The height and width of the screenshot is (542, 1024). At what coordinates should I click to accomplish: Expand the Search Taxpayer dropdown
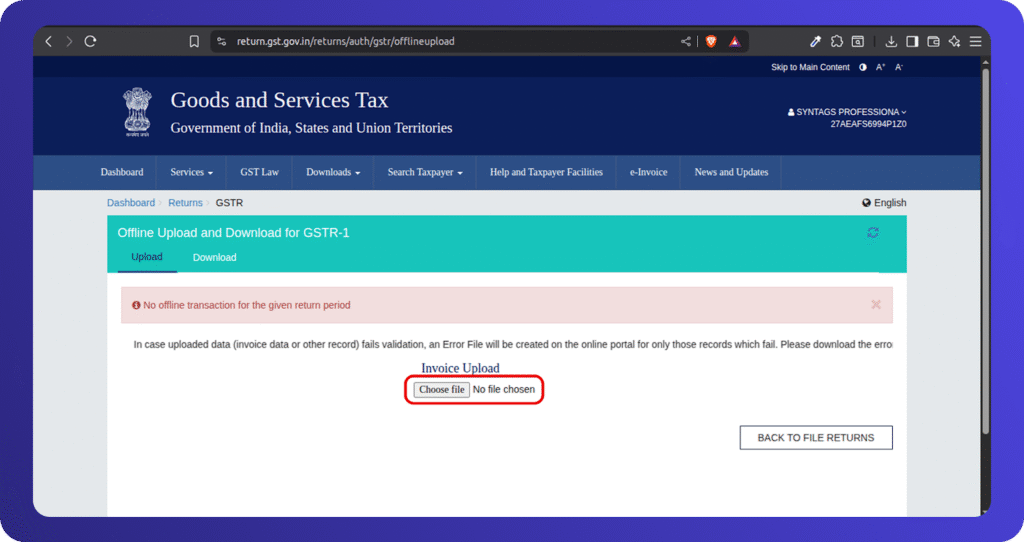coord(424,172)
